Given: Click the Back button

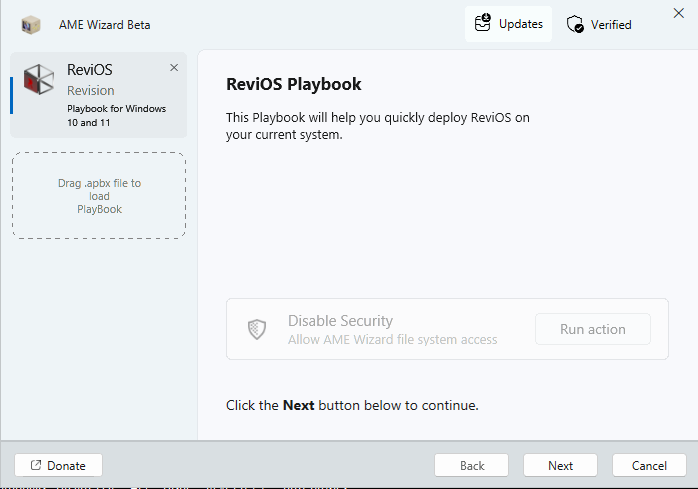Looking at the screenshot, I should coord(472,466).
